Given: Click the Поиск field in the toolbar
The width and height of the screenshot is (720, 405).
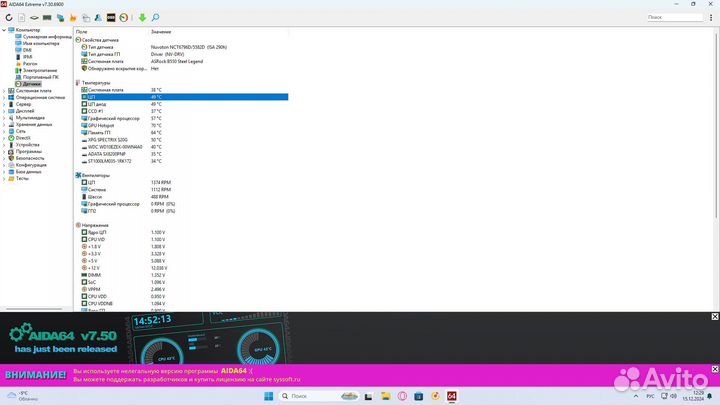Looking at the screenshot, I should tap(680, 17).
